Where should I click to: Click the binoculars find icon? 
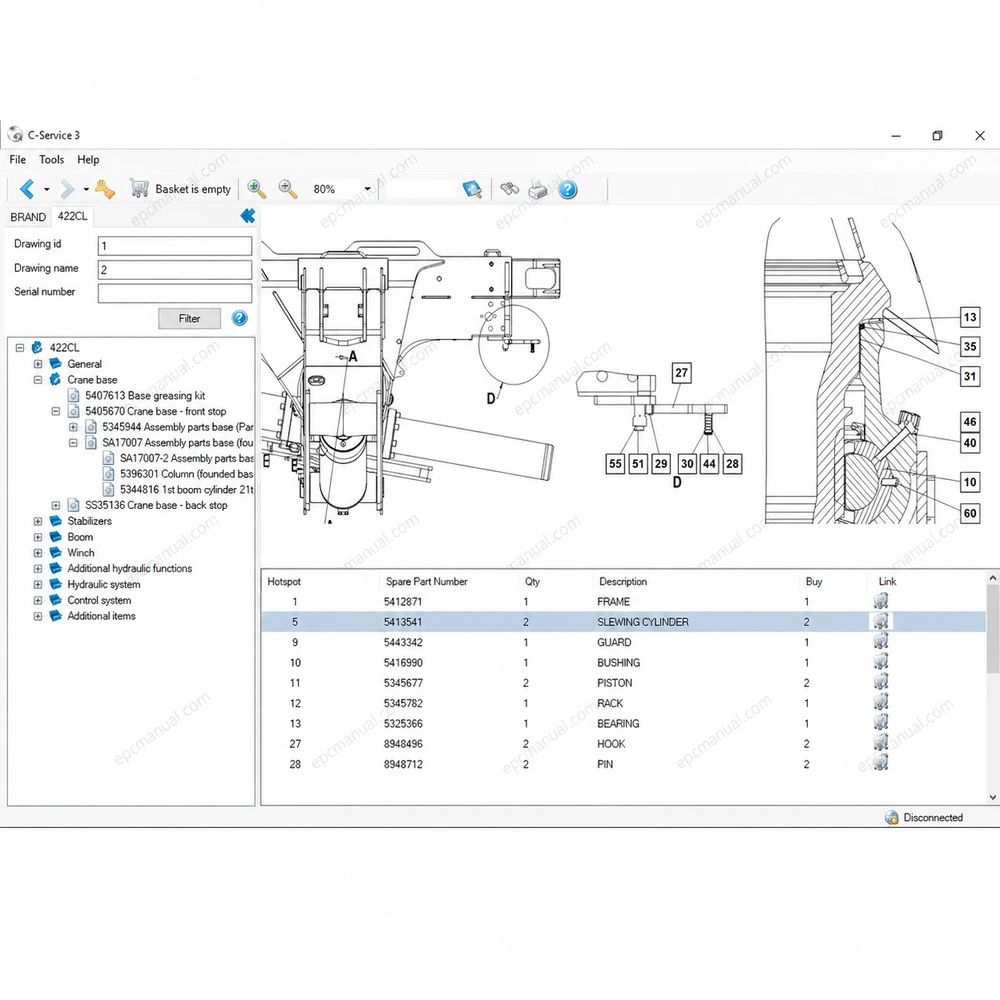[509, 189]
